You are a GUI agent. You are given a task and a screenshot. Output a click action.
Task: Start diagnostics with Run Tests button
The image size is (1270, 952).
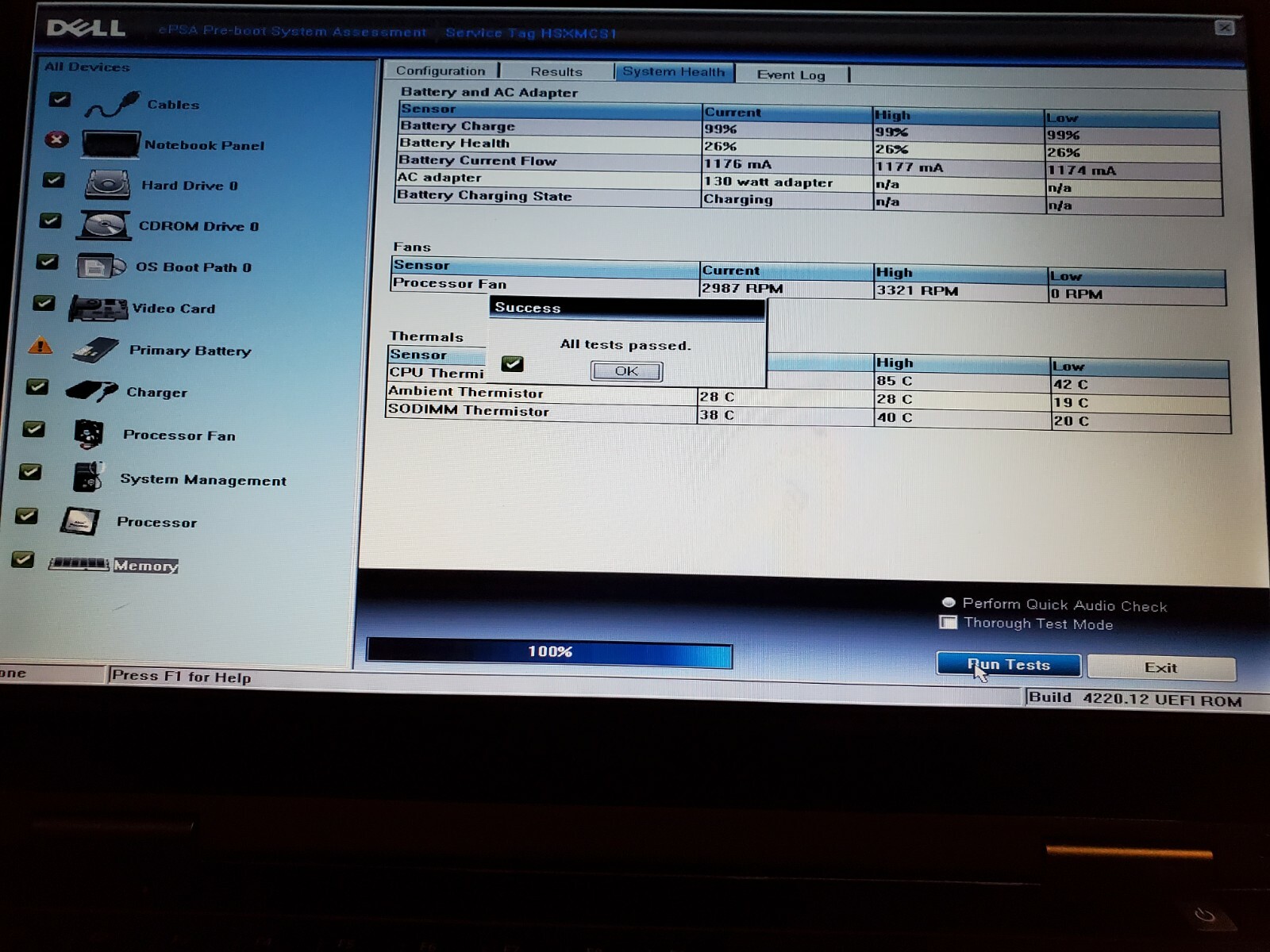tap(1009, 665)
